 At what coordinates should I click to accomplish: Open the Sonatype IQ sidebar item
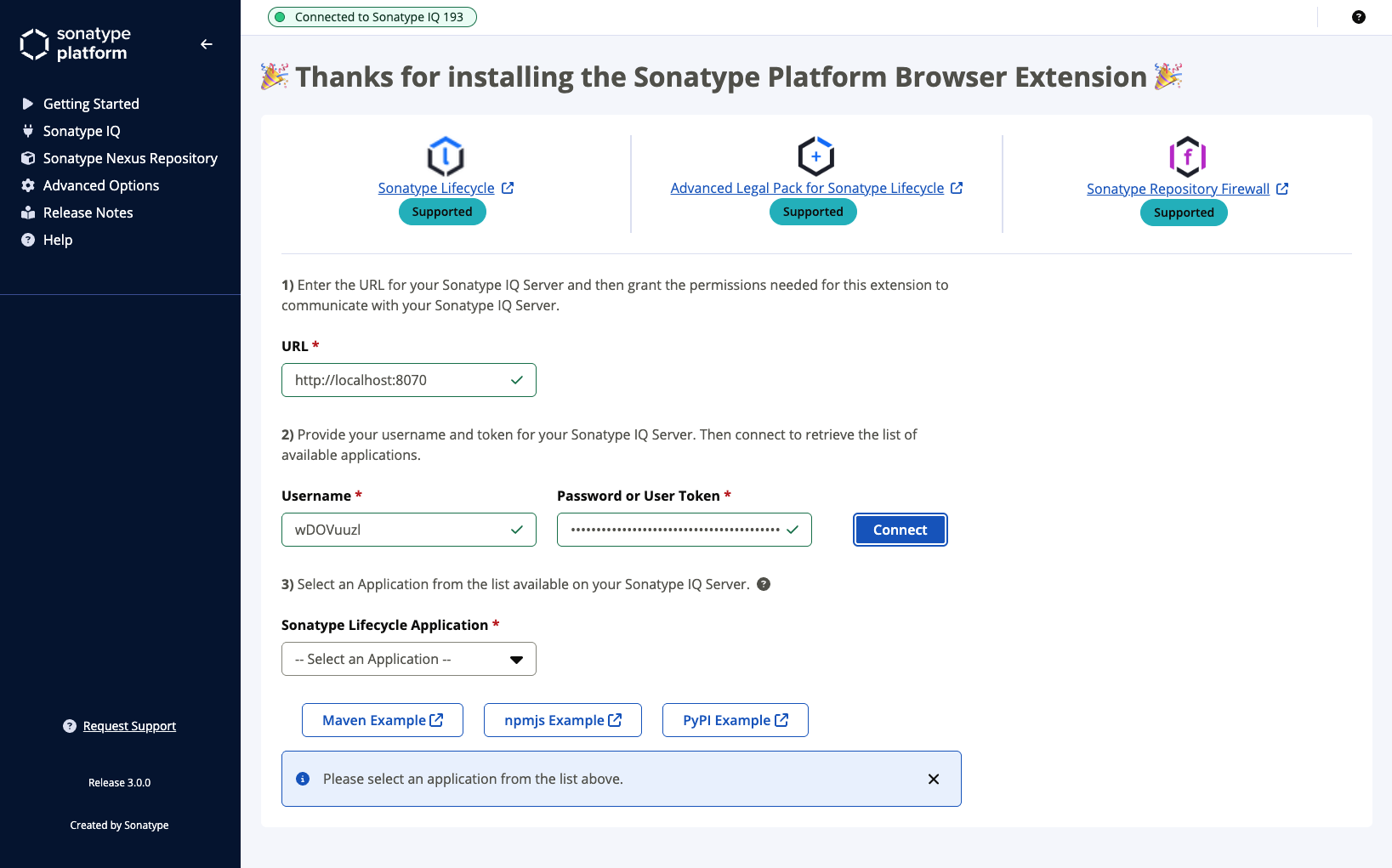pyautogui.click(x=82, y=131)
